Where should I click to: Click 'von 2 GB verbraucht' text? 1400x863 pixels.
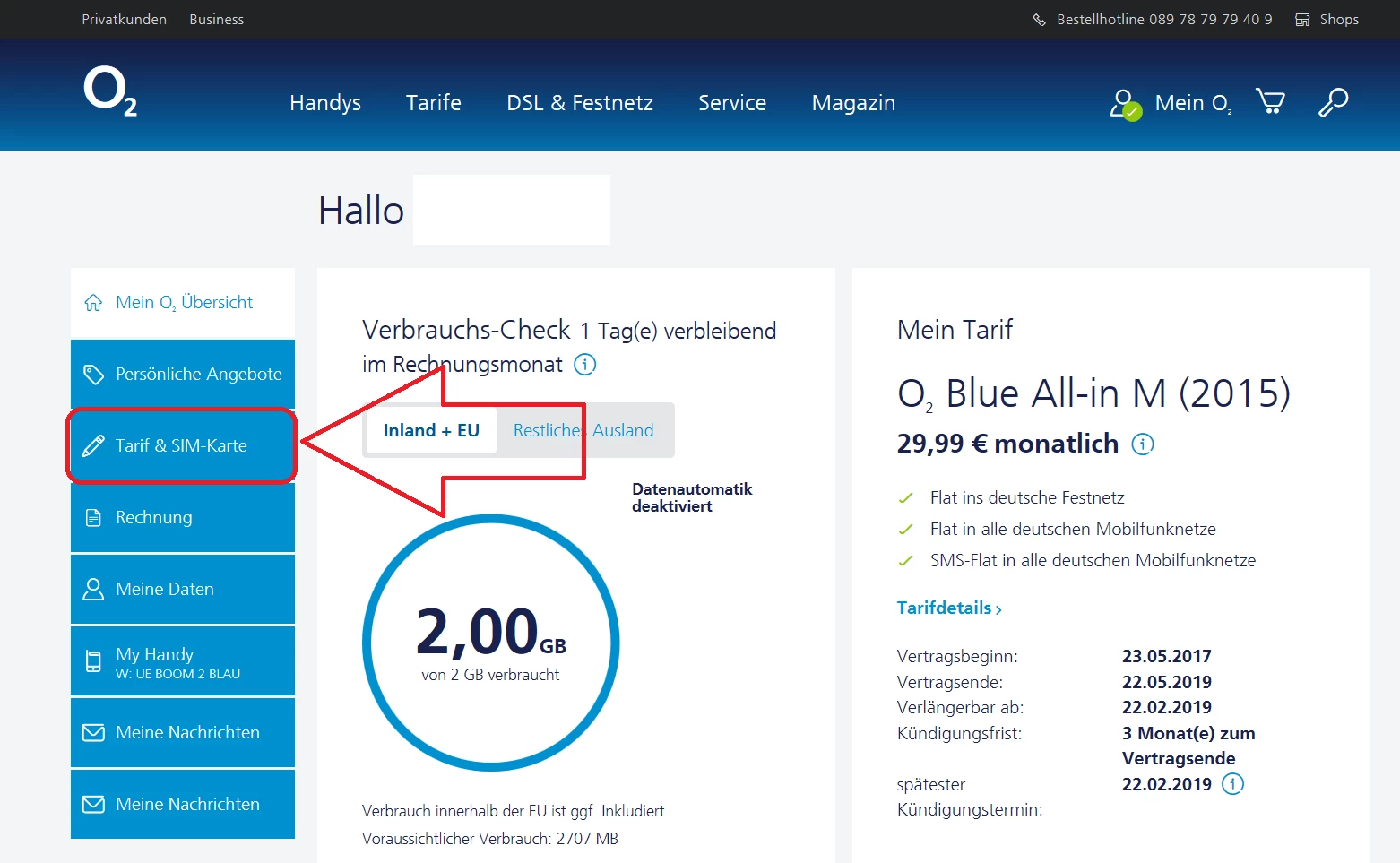tap(490, 675)
